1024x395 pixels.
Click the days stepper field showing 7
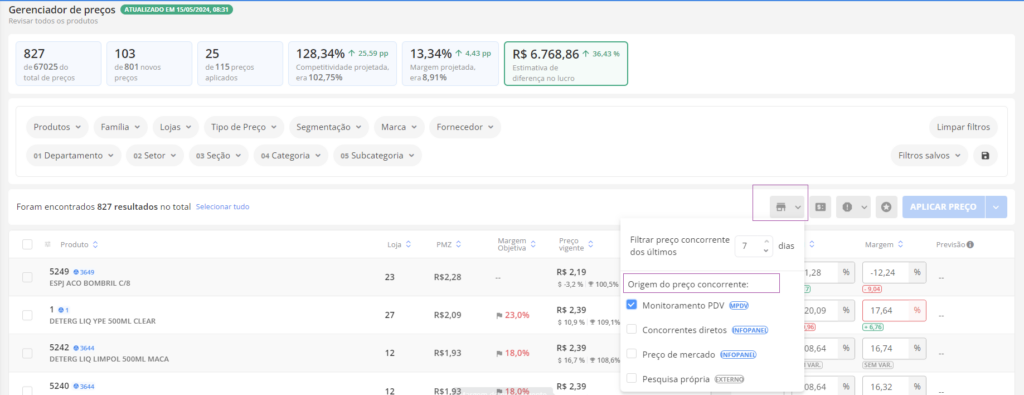click(754, 246)
